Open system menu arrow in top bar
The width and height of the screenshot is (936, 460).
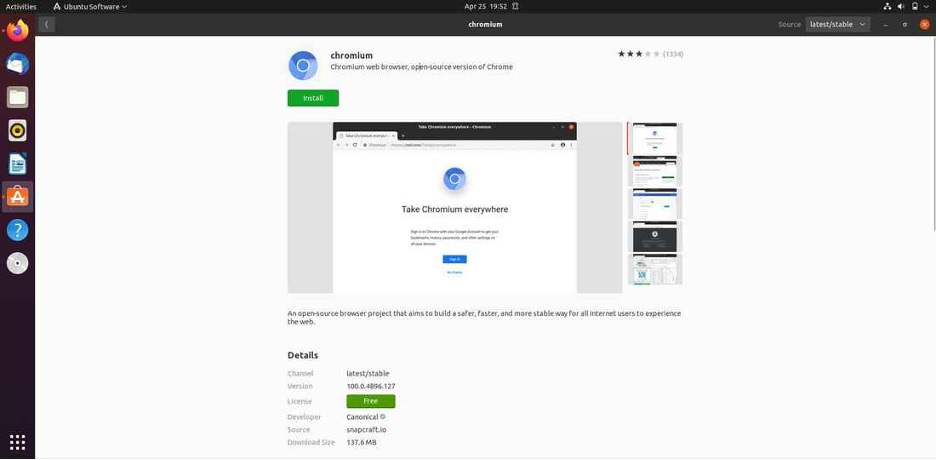coord(926,6)
